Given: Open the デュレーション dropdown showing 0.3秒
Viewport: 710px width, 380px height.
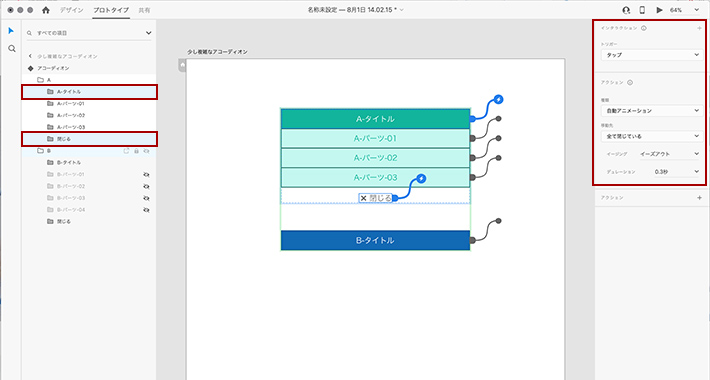Looking at the screenshot, I should click(x=676, y=172).
